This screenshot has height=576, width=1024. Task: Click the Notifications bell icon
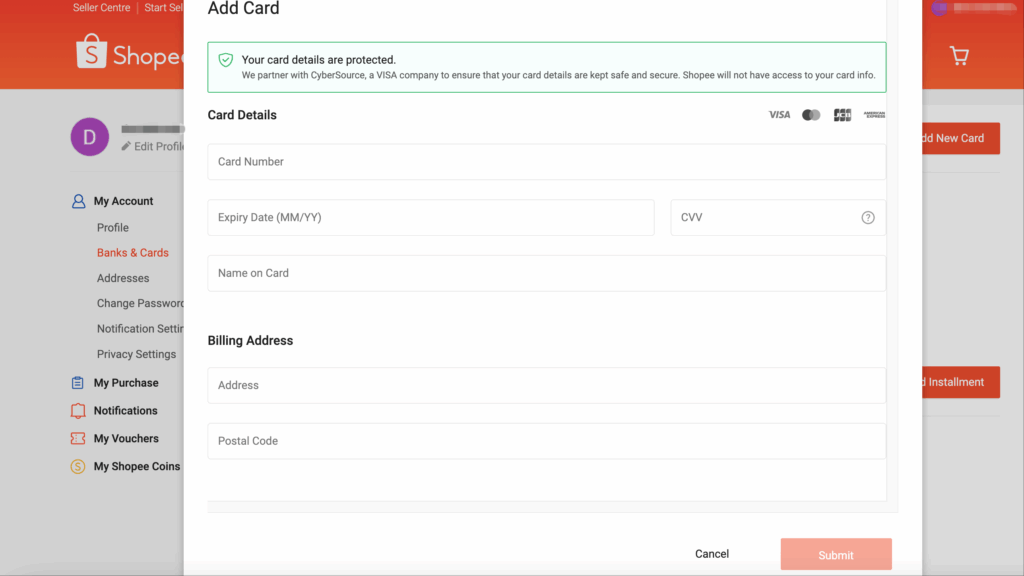tap(78, 411)
